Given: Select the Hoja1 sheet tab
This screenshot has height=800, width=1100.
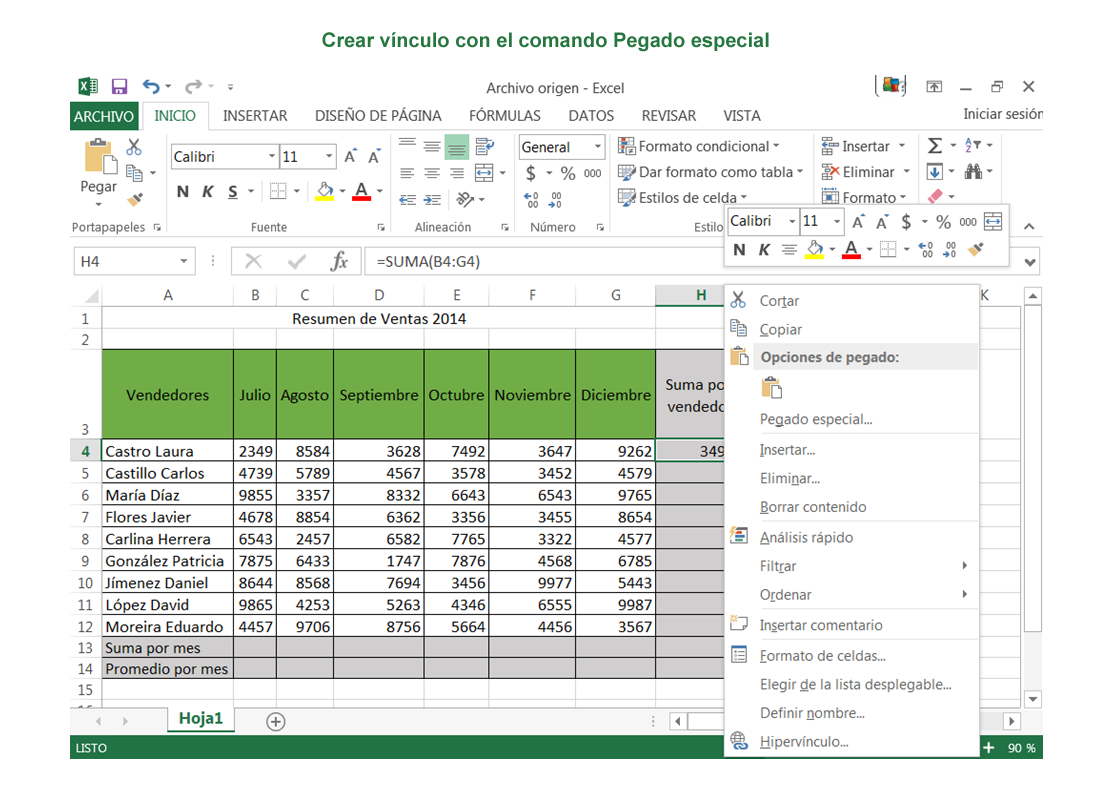Looking at the screenshot, I should point(201,719).
